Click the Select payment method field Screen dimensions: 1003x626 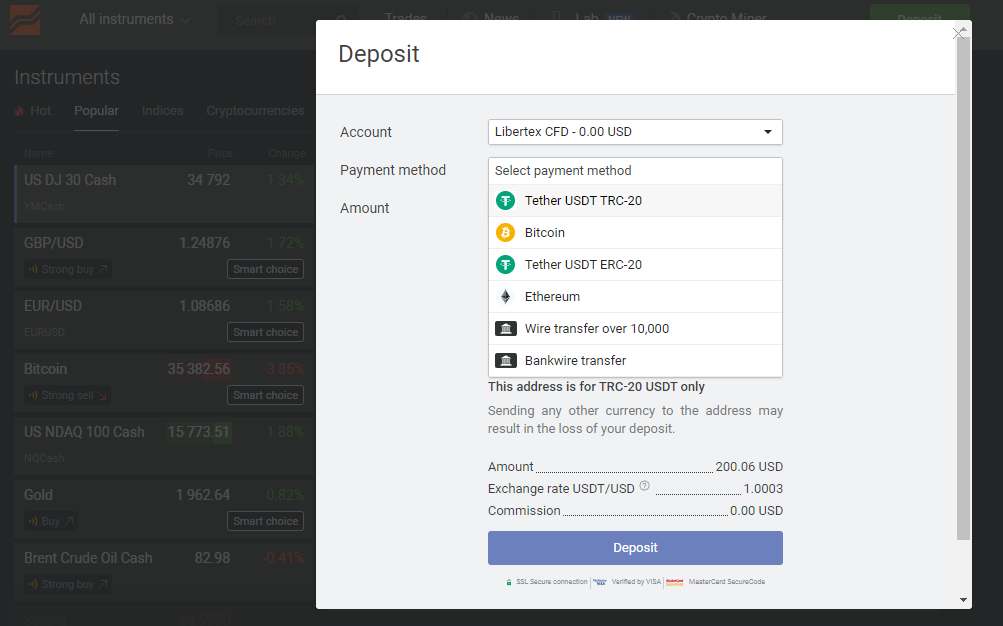(x=635, y=171)
